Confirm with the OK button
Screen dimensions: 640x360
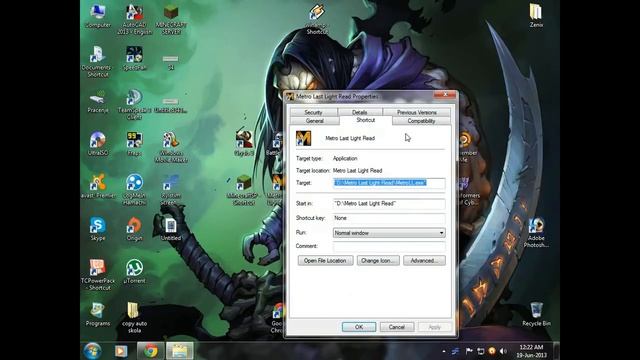click(359, 327)
